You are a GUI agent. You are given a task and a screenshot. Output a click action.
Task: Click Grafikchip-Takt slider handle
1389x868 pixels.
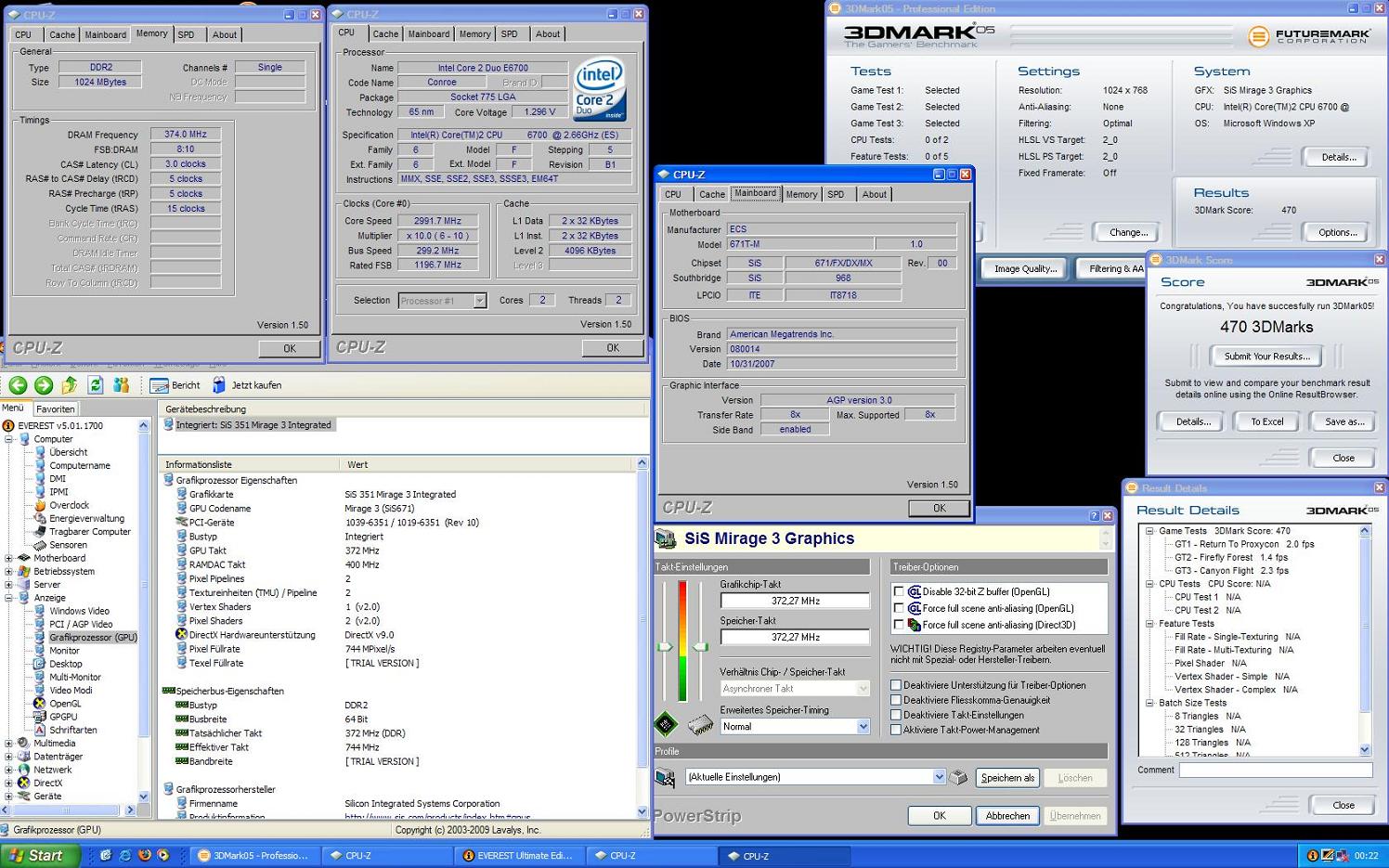[665, 646]
